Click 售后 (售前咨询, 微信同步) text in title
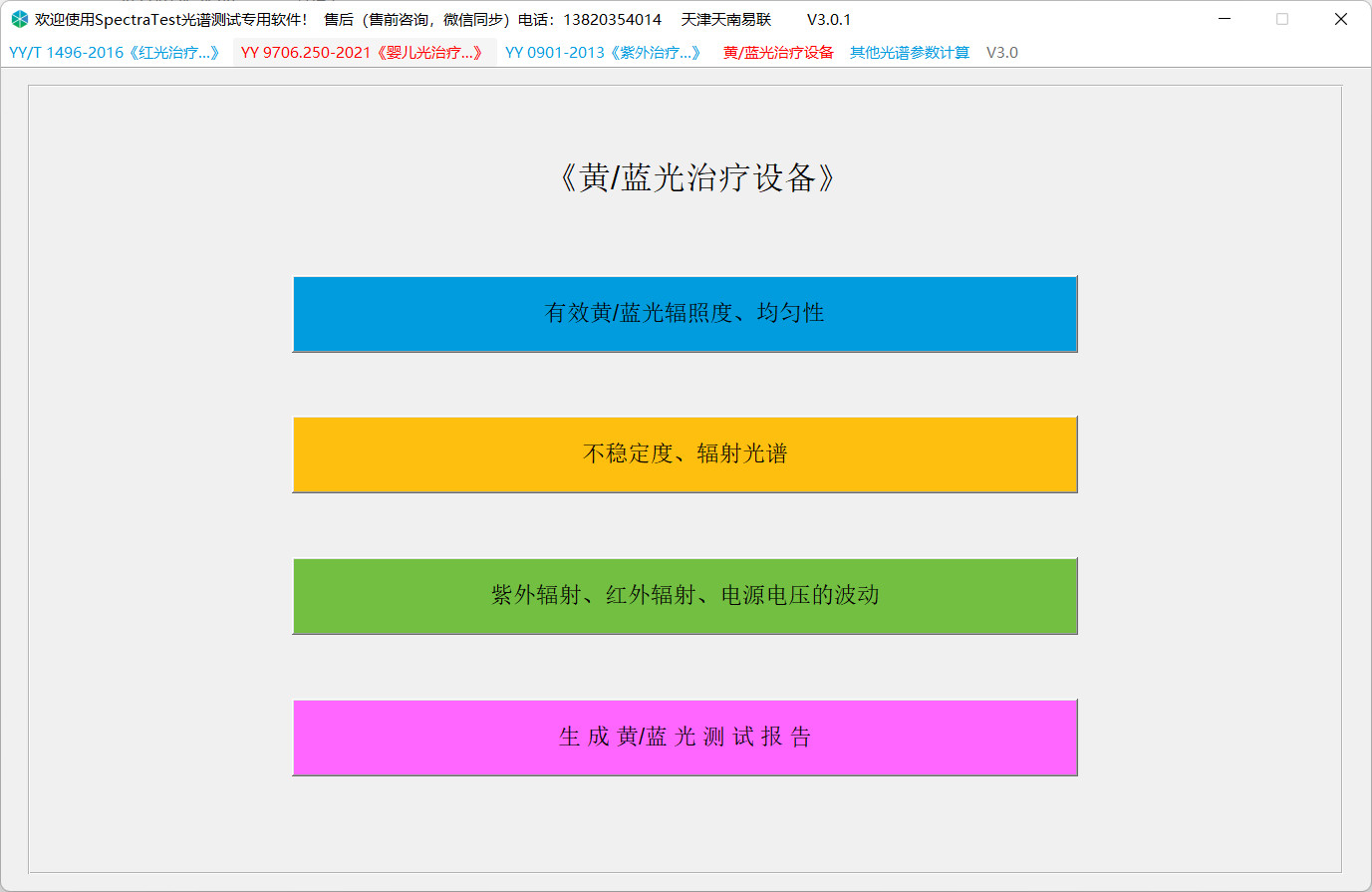The height and width of the screenshot is (892, 1372). pos(418,20)
